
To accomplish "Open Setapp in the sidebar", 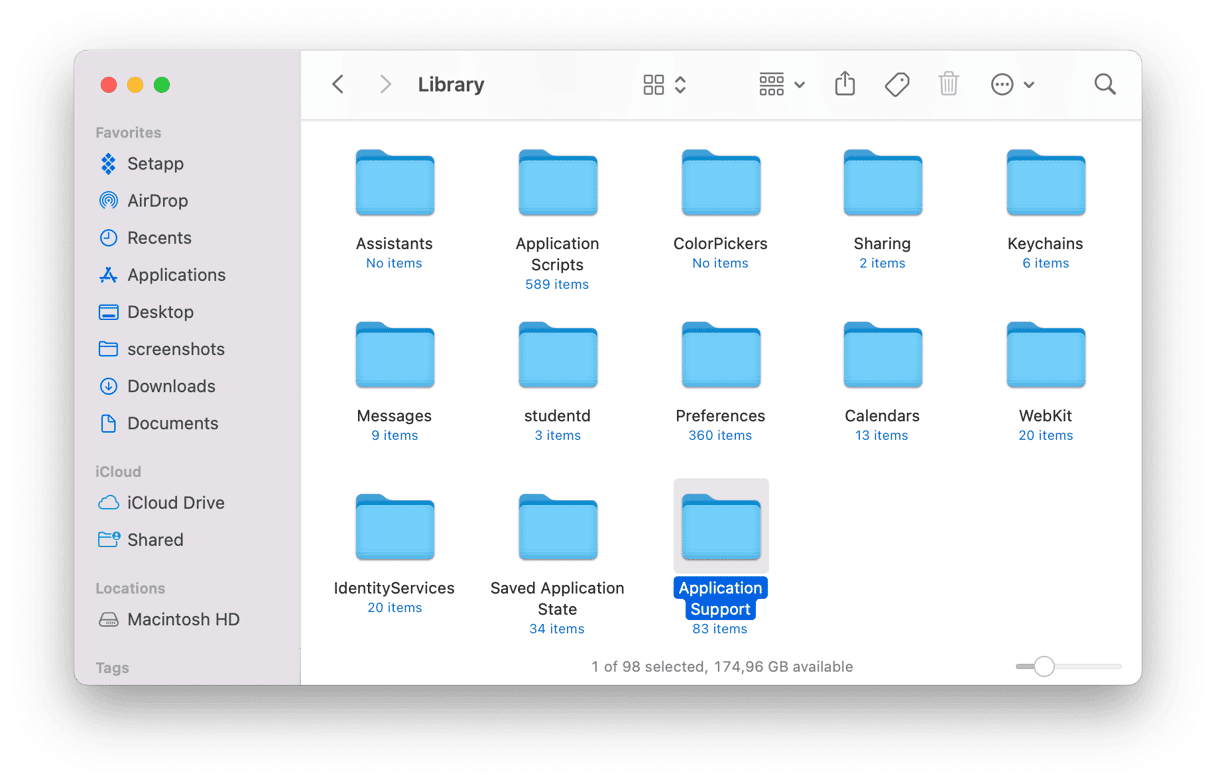I will (x=155, y=164).
